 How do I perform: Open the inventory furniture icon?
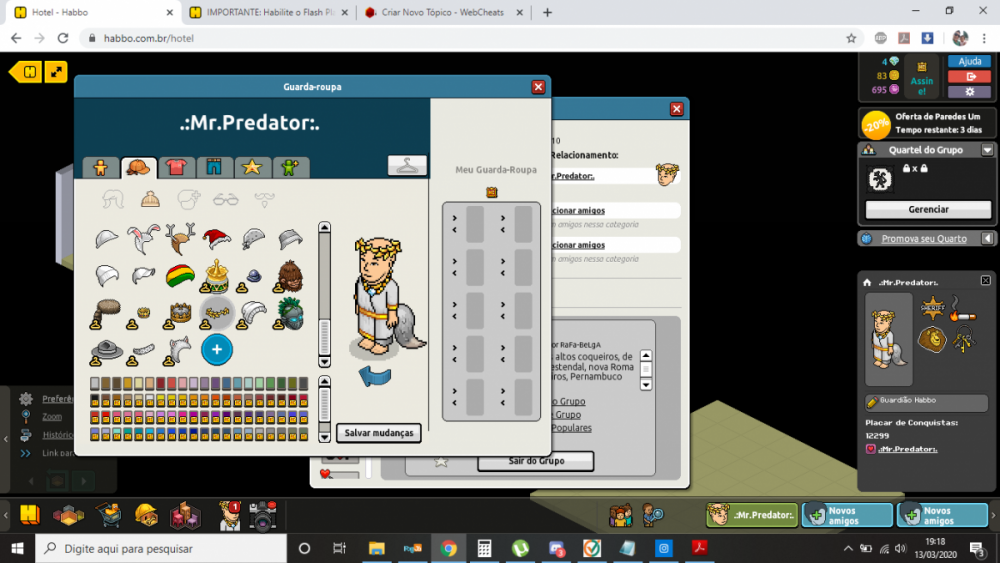click(x=185, y=515)
